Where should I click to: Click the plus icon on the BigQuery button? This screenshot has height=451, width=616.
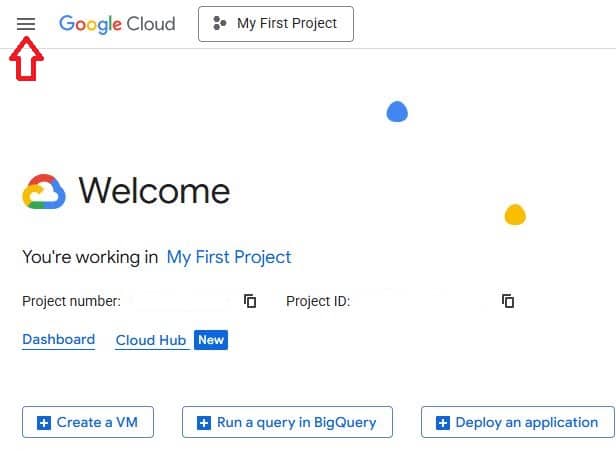click(x=204, y=423)
